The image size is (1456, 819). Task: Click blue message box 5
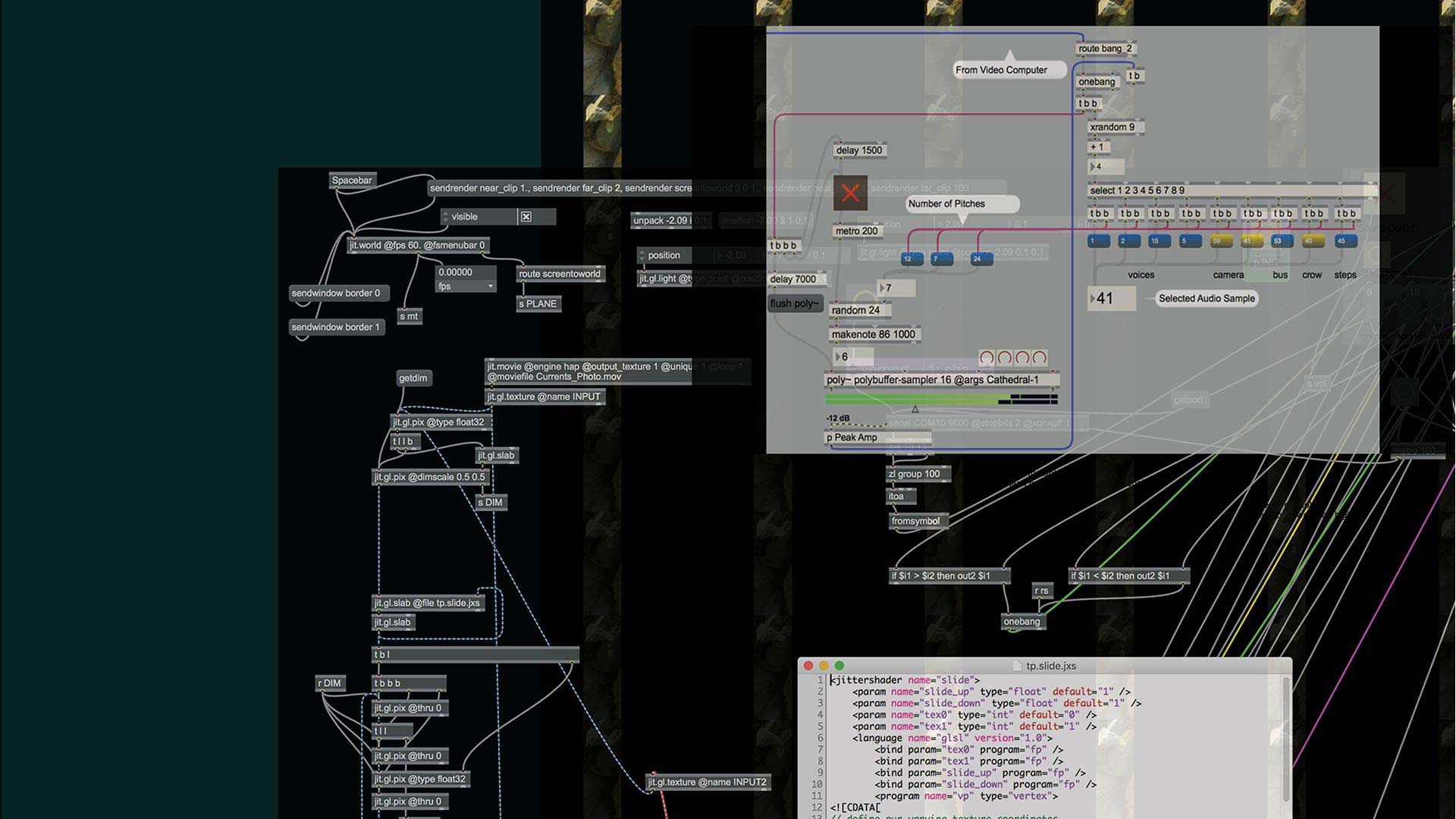(x=1191, y=241)
